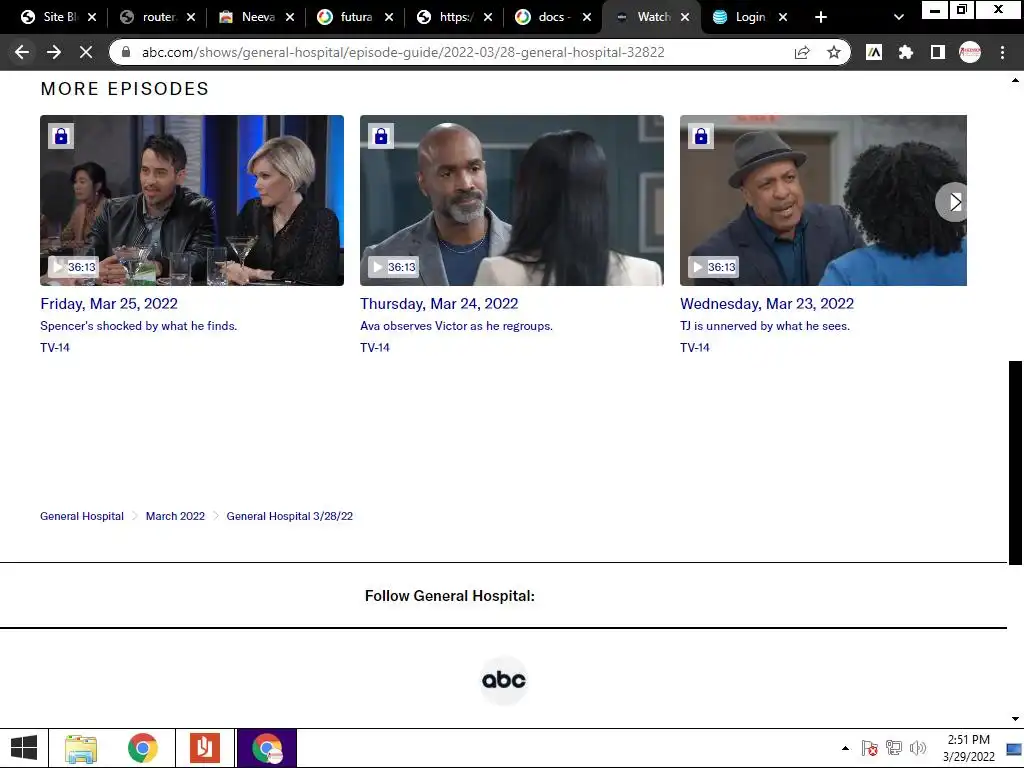Play the Wednesday Mar 23 episode 36:13 badge
The image size is (1024, 768).
tap(714, 266)
